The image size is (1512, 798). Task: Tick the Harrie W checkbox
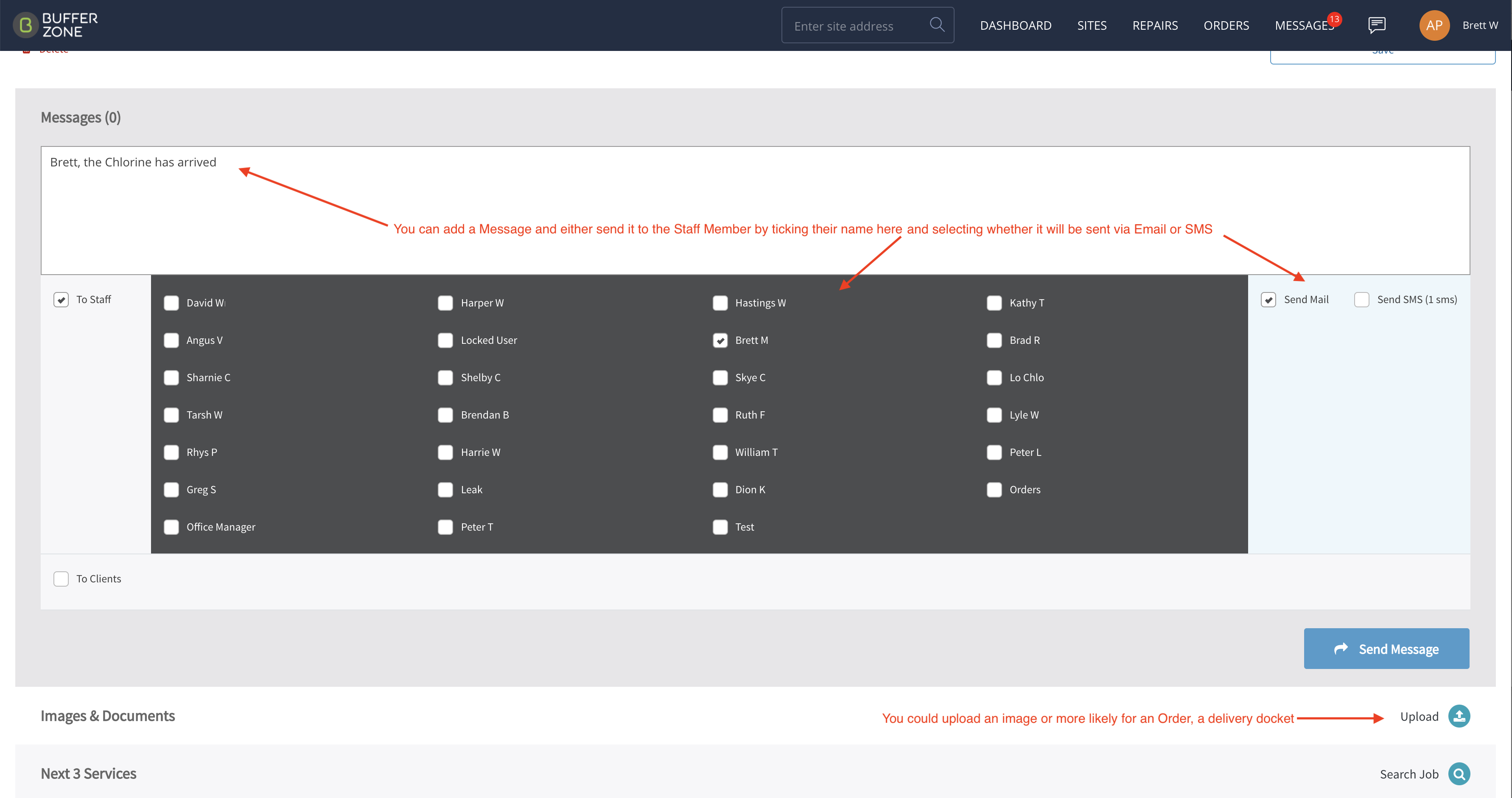pyautogui.click(x=445, y=452)
